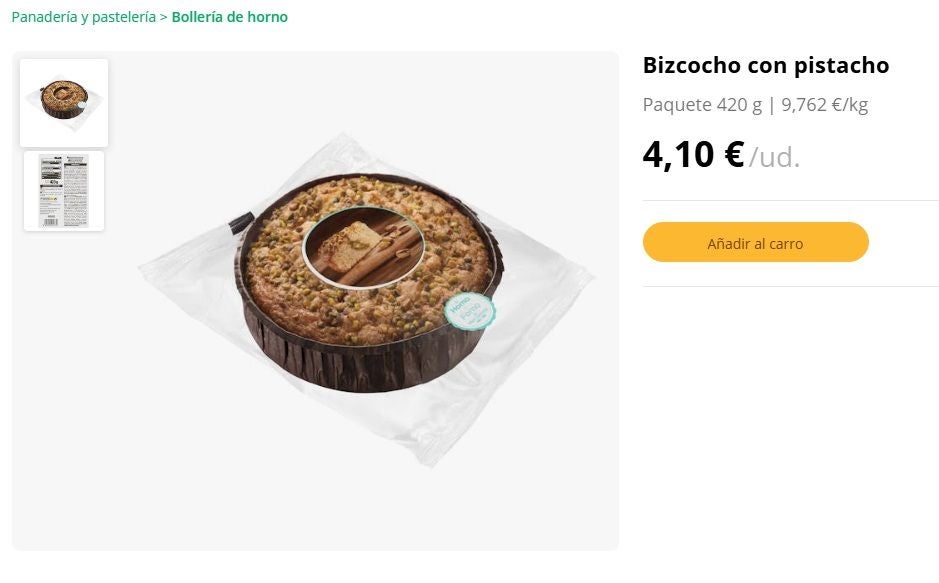This screenshot has width=939, height=583.
Task: Click the "Bizcocho con pistacho" product title
Action: coord(765,66)
